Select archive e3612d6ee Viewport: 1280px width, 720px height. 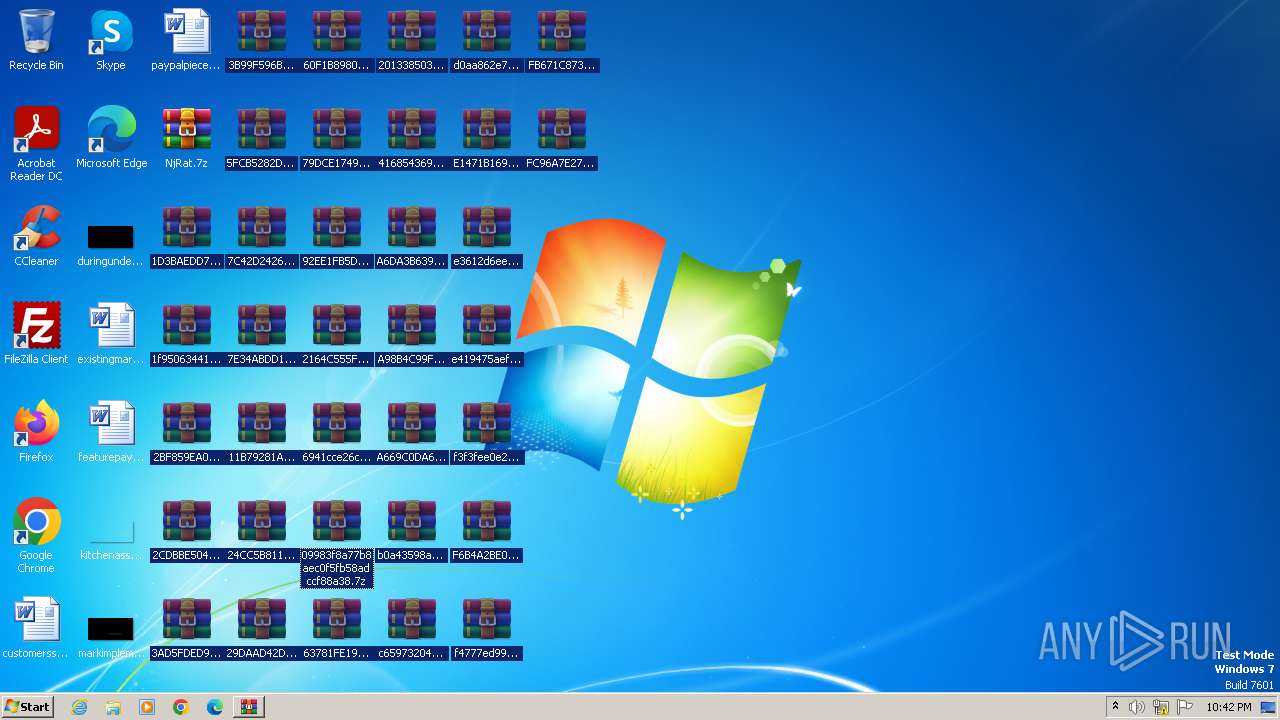pyautogui.click(x=486, y=237)
